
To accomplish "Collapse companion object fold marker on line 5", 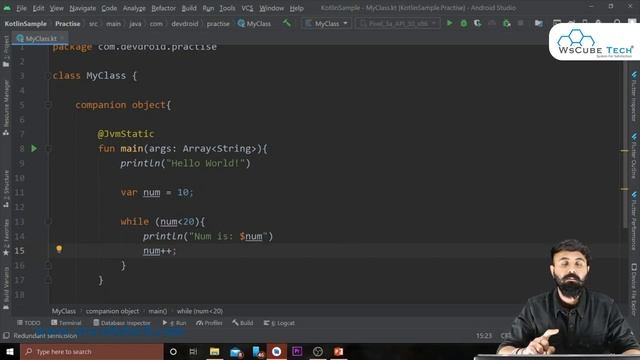I will click(x=48, y=105).
